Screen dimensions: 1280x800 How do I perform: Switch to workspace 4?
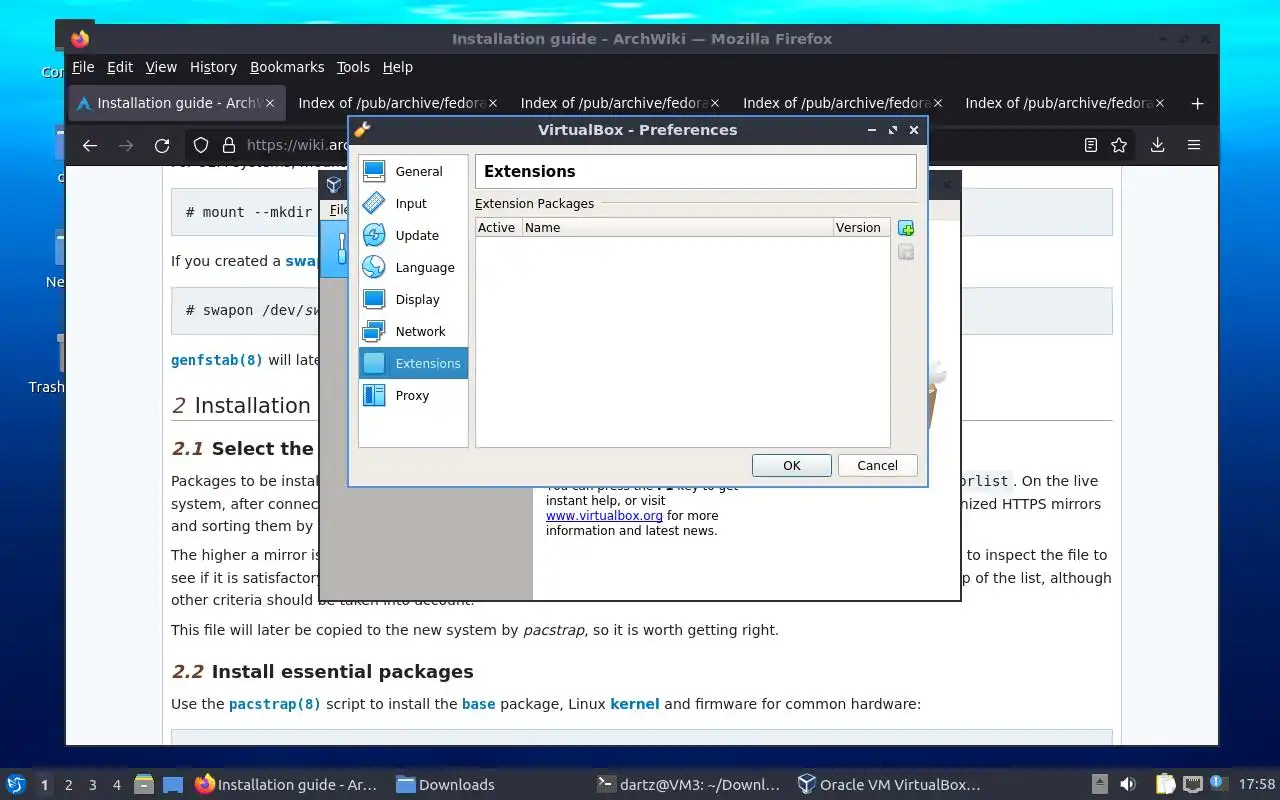pos(116,785)
